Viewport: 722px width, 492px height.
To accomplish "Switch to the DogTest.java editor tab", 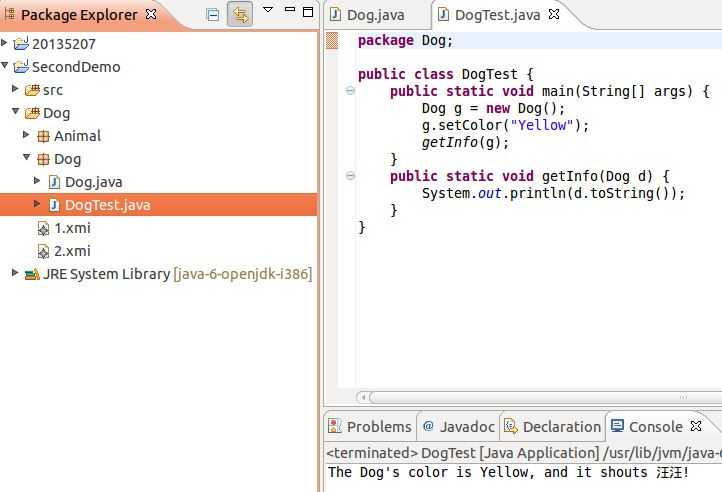I will [497, 15].
